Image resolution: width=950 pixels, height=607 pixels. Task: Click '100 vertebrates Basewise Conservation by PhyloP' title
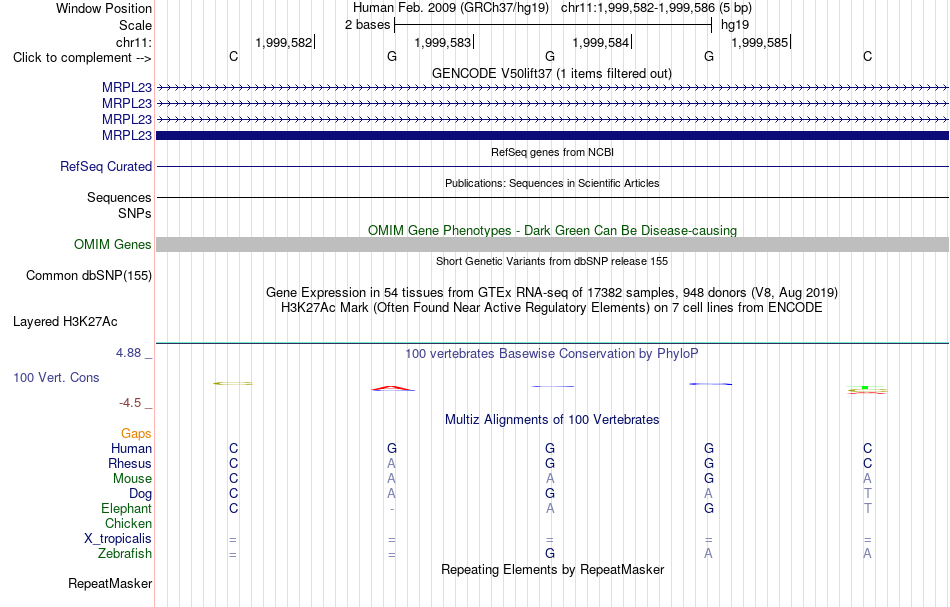[552, 353]
